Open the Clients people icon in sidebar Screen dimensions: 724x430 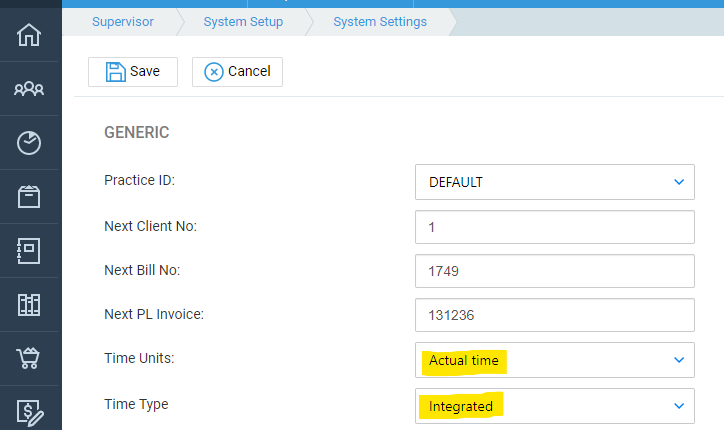tap(29, 88)
